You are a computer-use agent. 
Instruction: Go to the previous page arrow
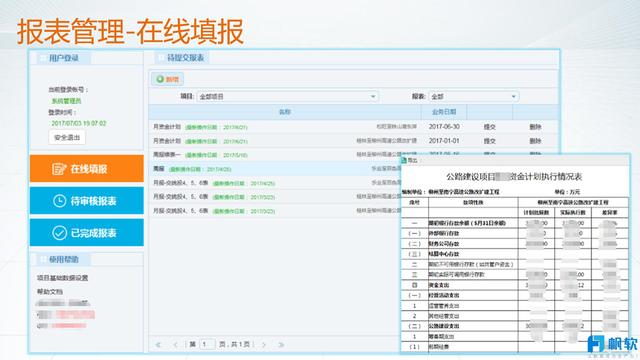(176, 345)
